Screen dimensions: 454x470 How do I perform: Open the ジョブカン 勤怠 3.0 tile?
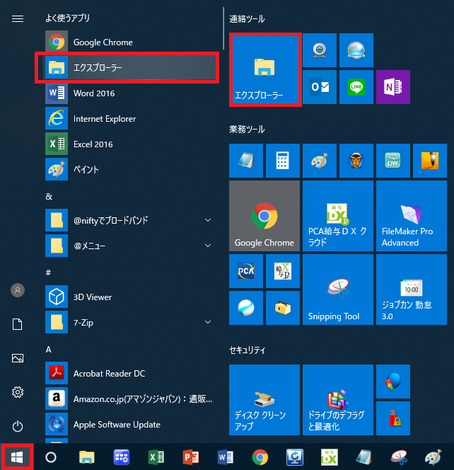(x=411, y=289)
